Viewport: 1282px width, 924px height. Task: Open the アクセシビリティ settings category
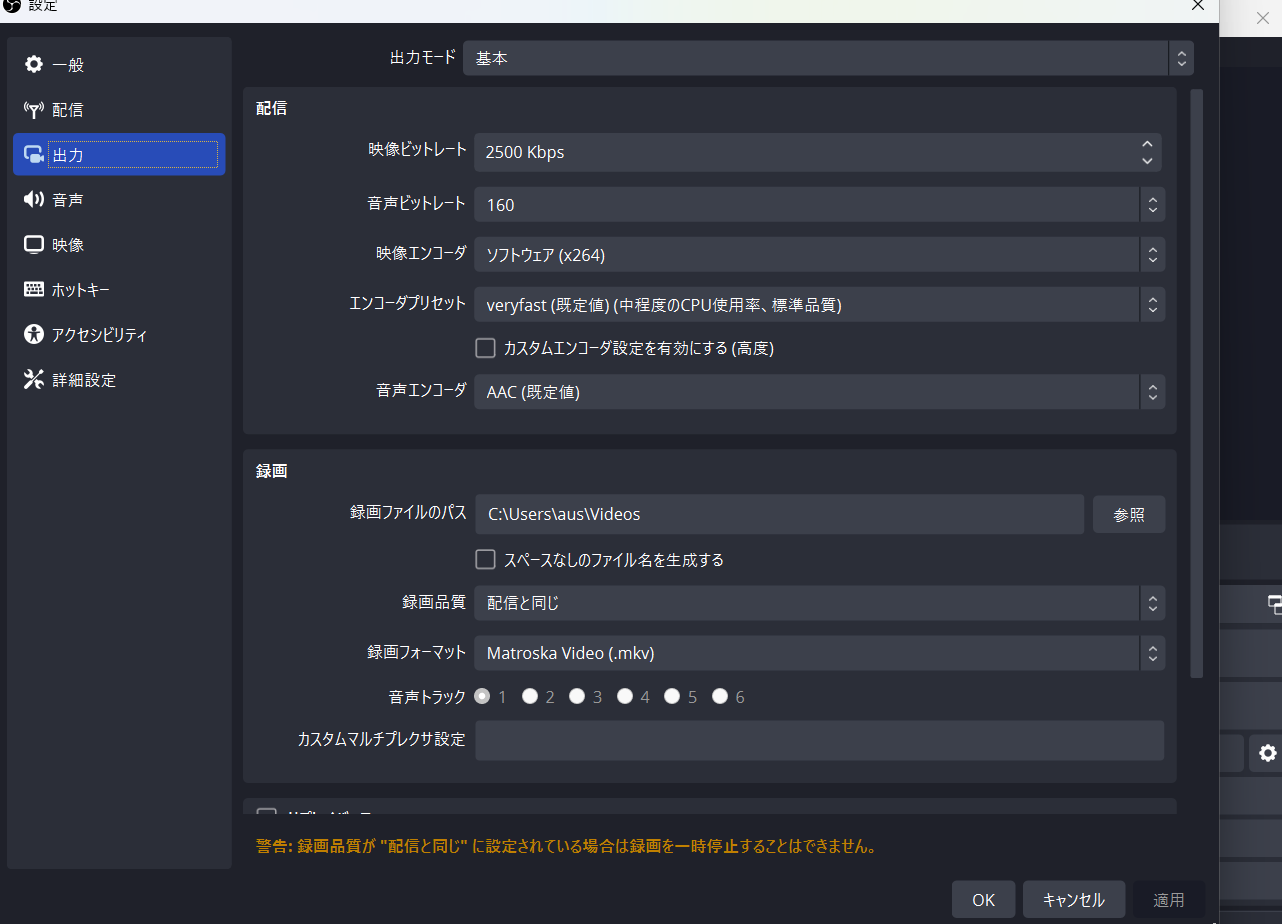(119, 335)
